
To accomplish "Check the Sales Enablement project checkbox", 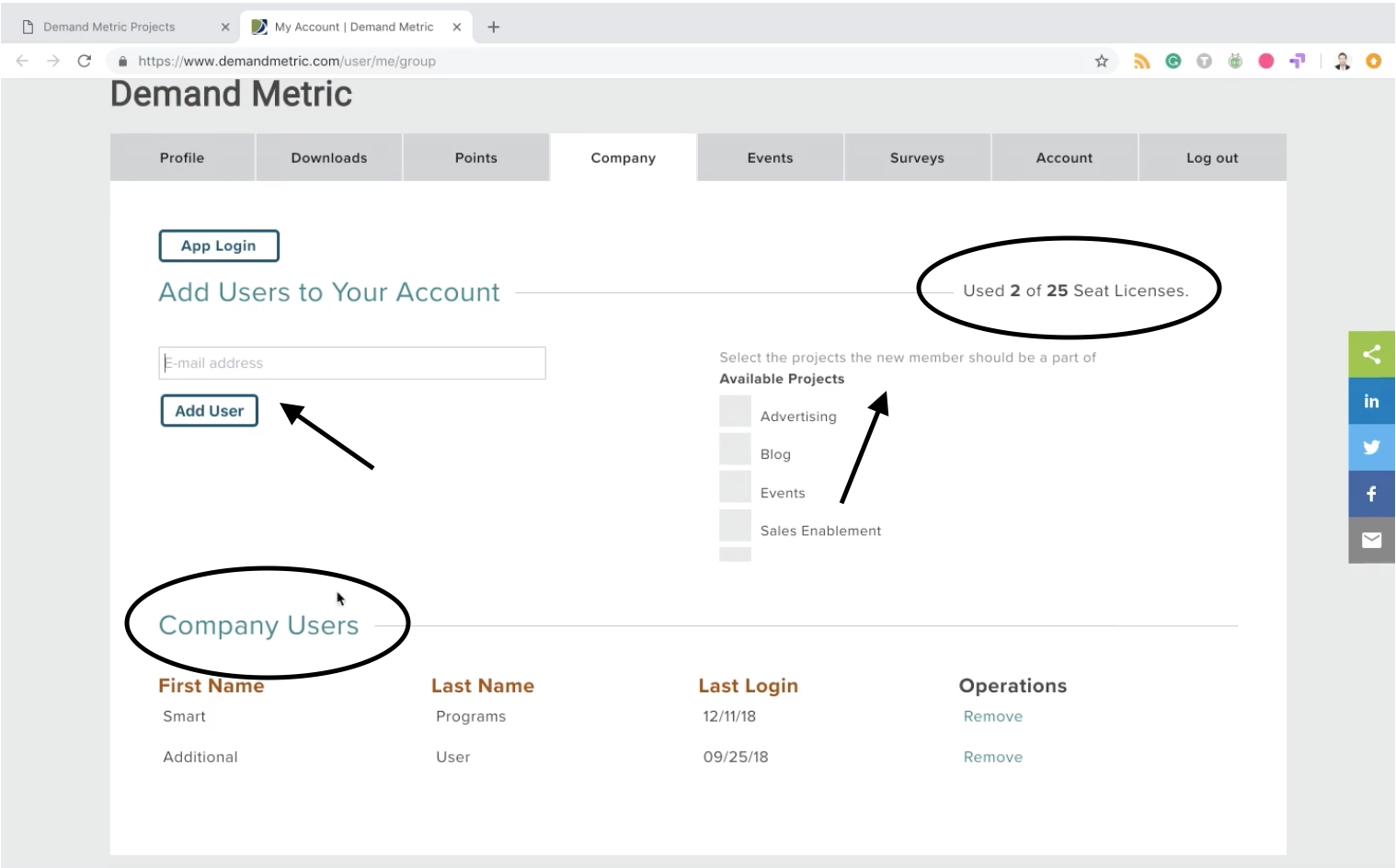I will [735, 525].
